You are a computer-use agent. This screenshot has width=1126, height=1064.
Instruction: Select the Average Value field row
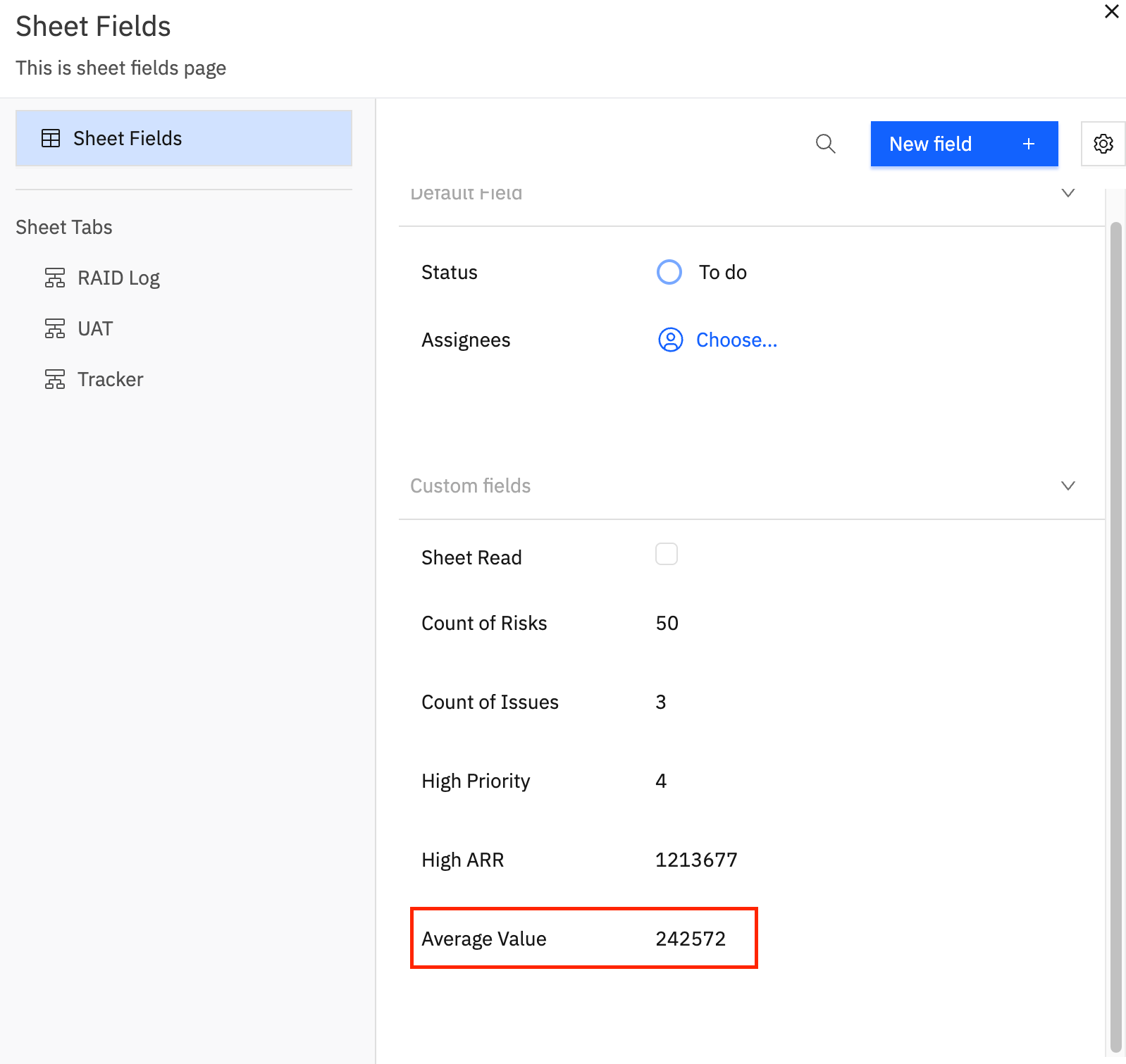point(583,938)
